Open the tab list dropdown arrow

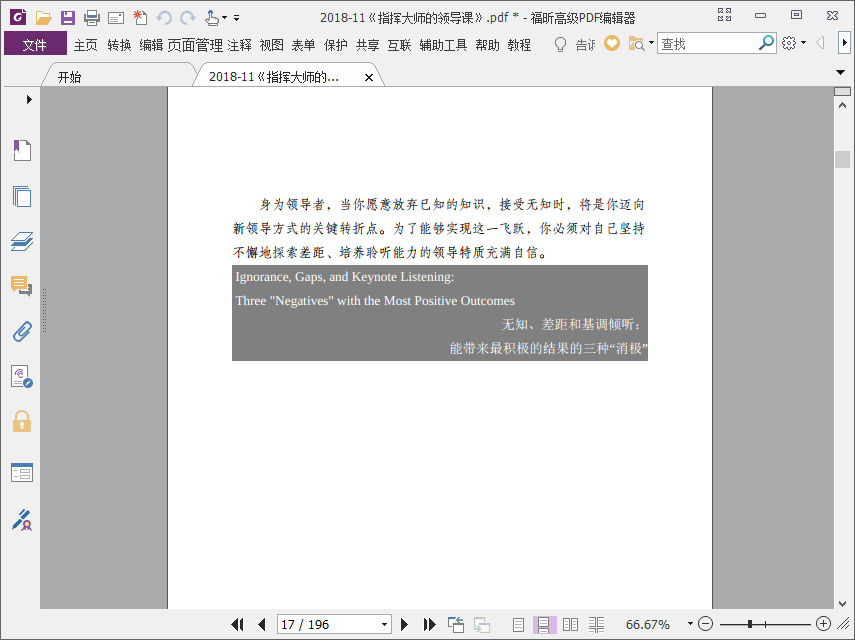coord(840,72)
